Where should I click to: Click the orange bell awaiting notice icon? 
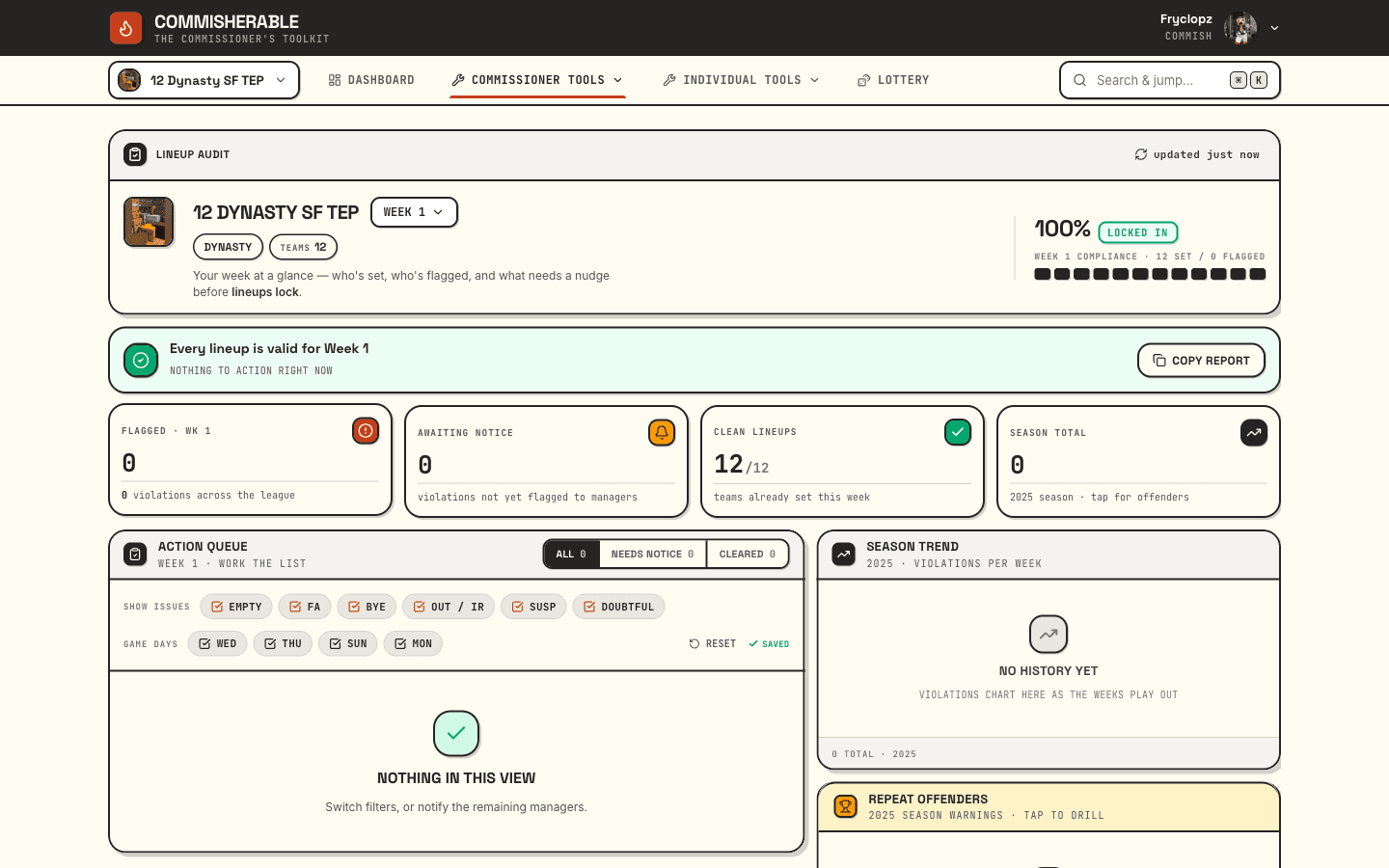click(662, 433)
